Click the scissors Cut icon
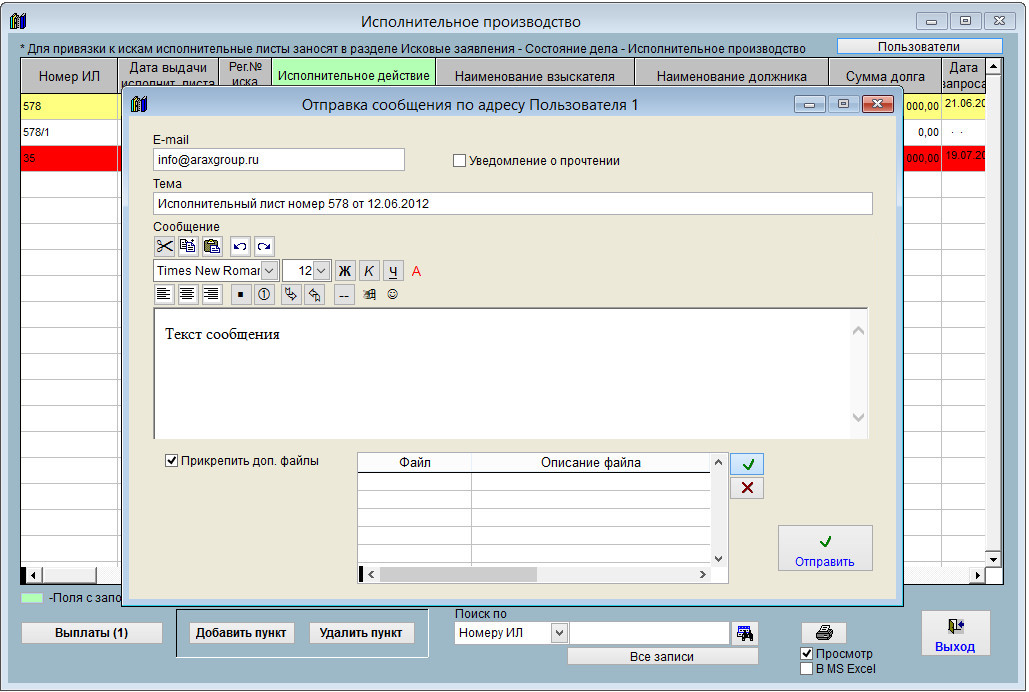This screenshot has height=692, width=1029. point(164,246)
